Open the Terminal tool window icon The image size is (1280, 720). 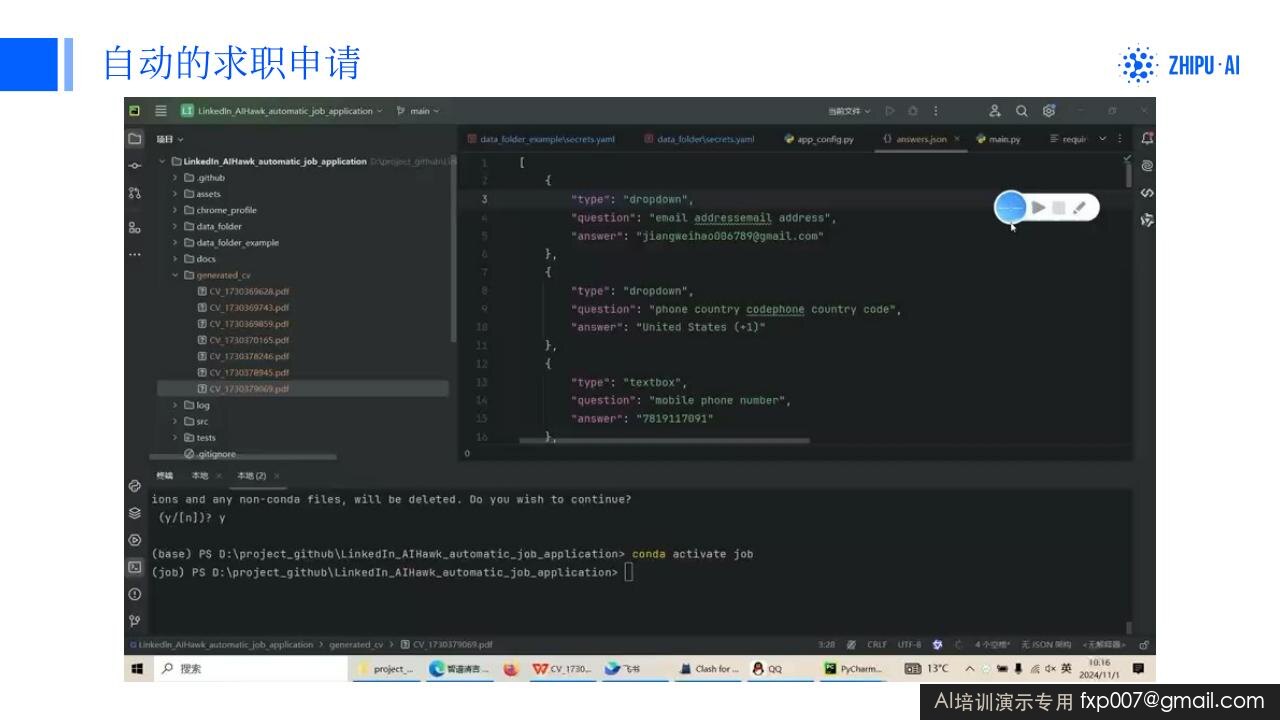[135, 567]
